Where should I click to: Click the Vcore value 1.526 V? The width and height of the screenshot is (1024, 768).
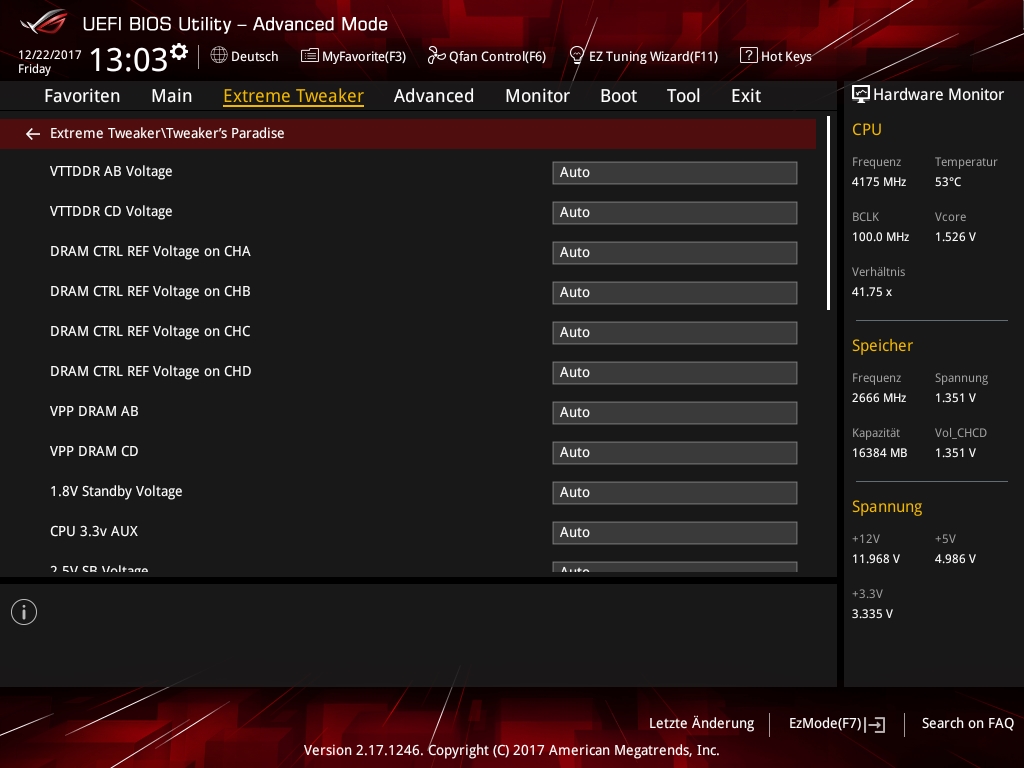point(955,237)
